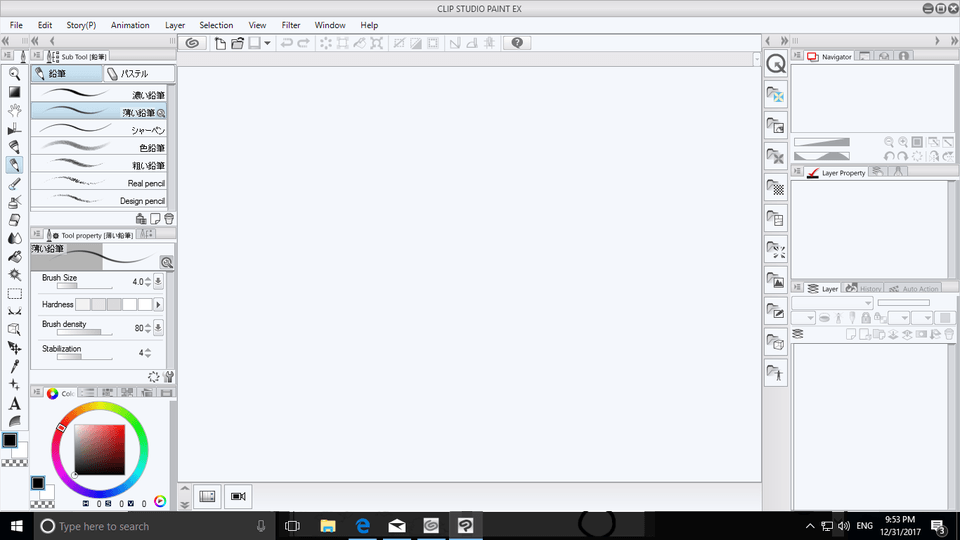Open the Sub Tool panel menu
Viewport: 960px width, 540px height.
(37, 56)
